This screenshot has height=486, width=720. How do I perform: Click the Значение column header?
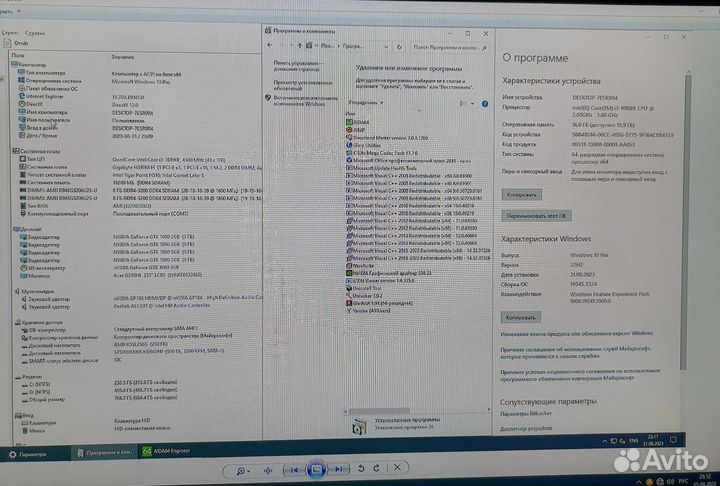coord(123,57)
